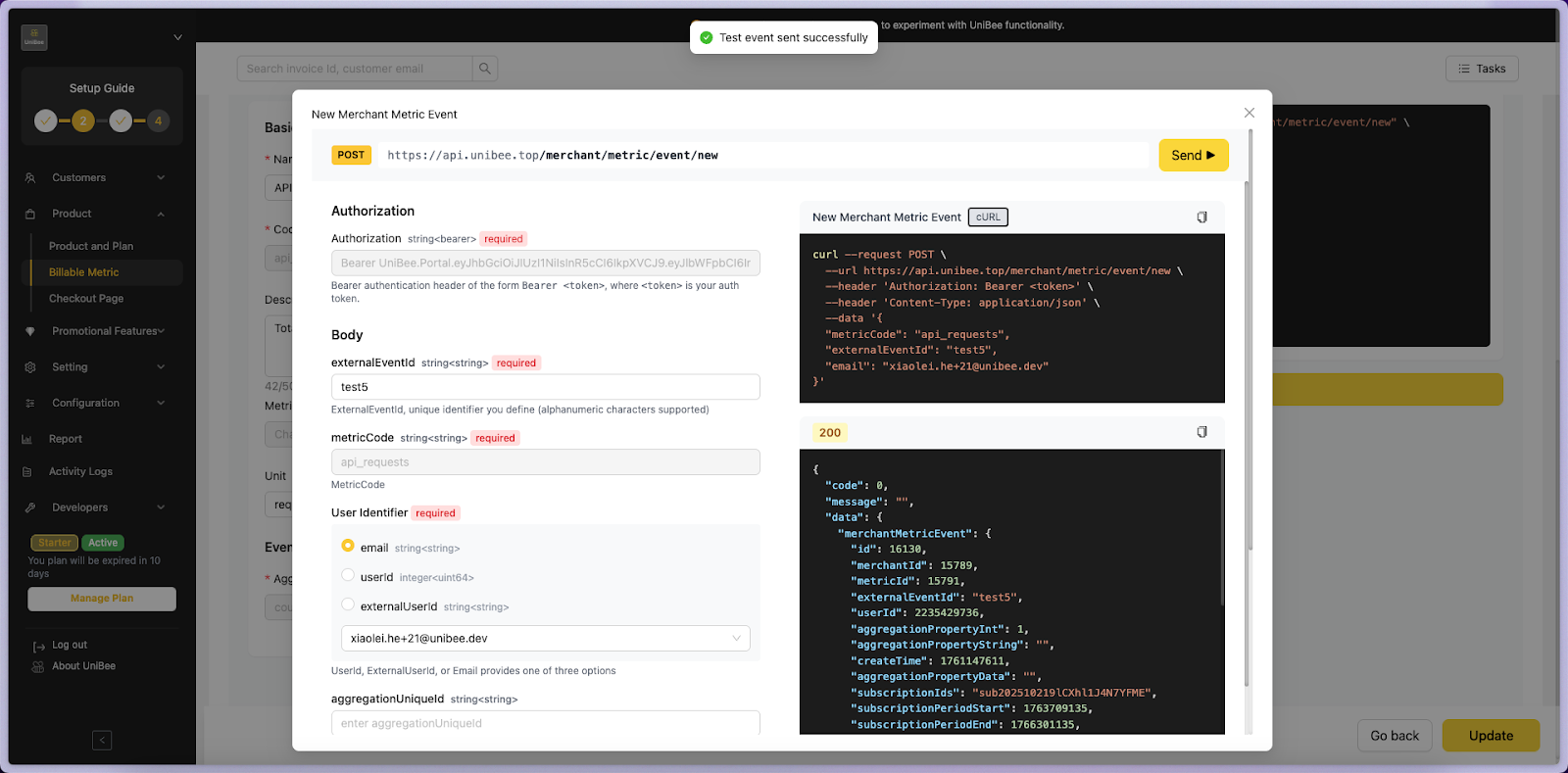Click the Update button
1568x773 pixels.
[x=1491, y=736]
